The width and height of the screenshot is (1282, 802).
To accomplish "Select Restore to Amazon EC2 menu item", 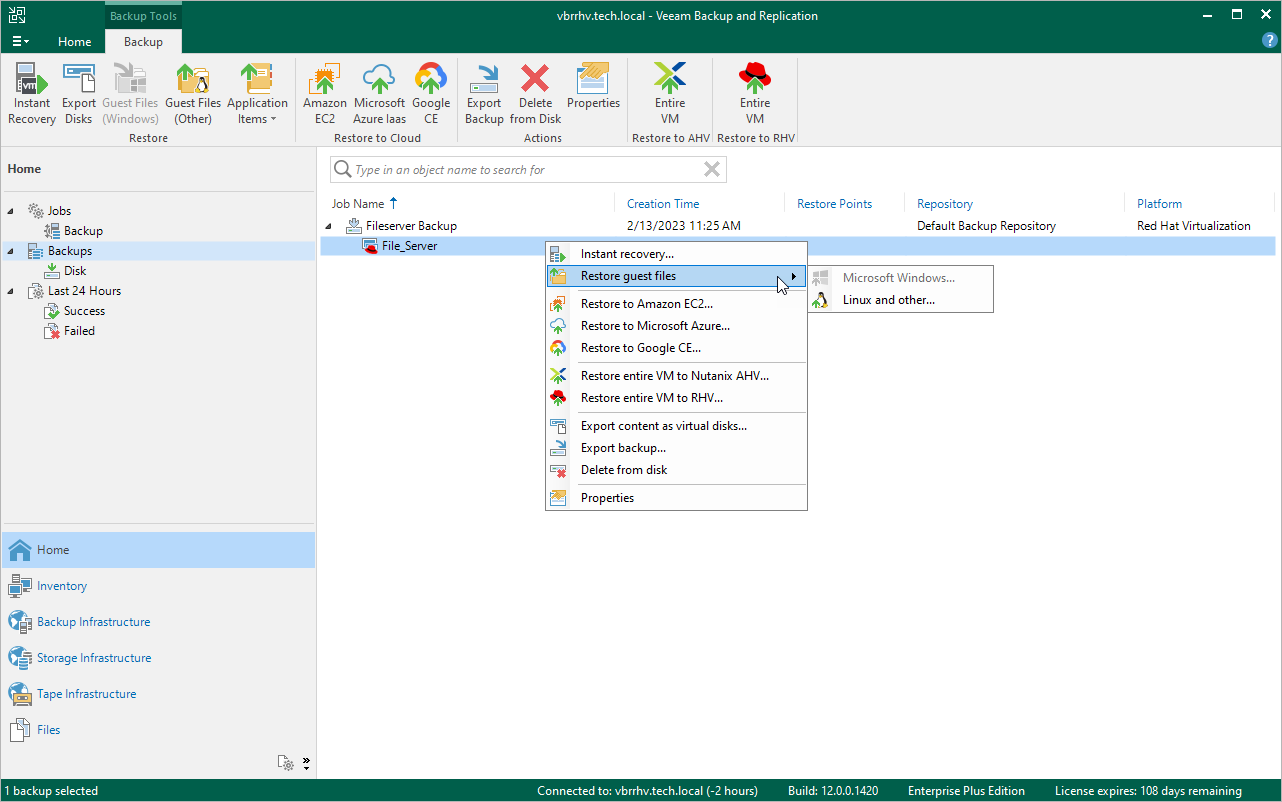I will tap(676, 304).
